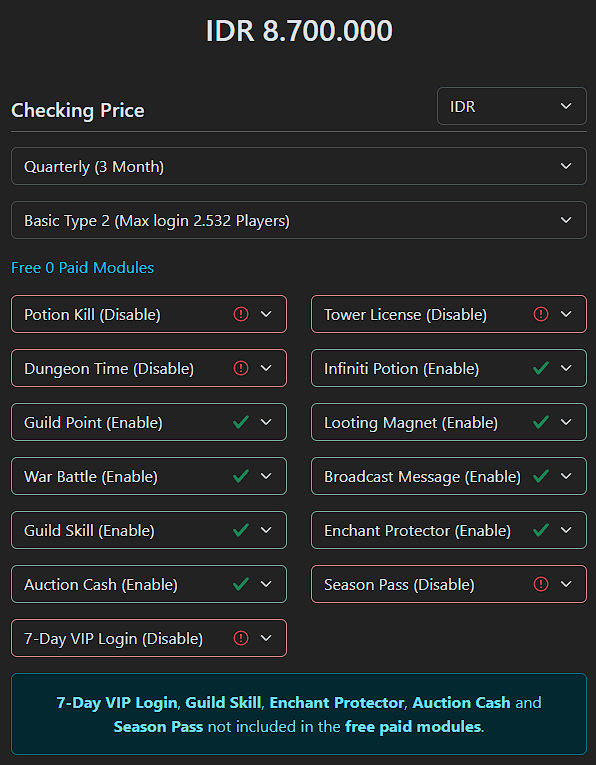Click the warning icon on 7-Day VIP Login

tap(241, 638)
